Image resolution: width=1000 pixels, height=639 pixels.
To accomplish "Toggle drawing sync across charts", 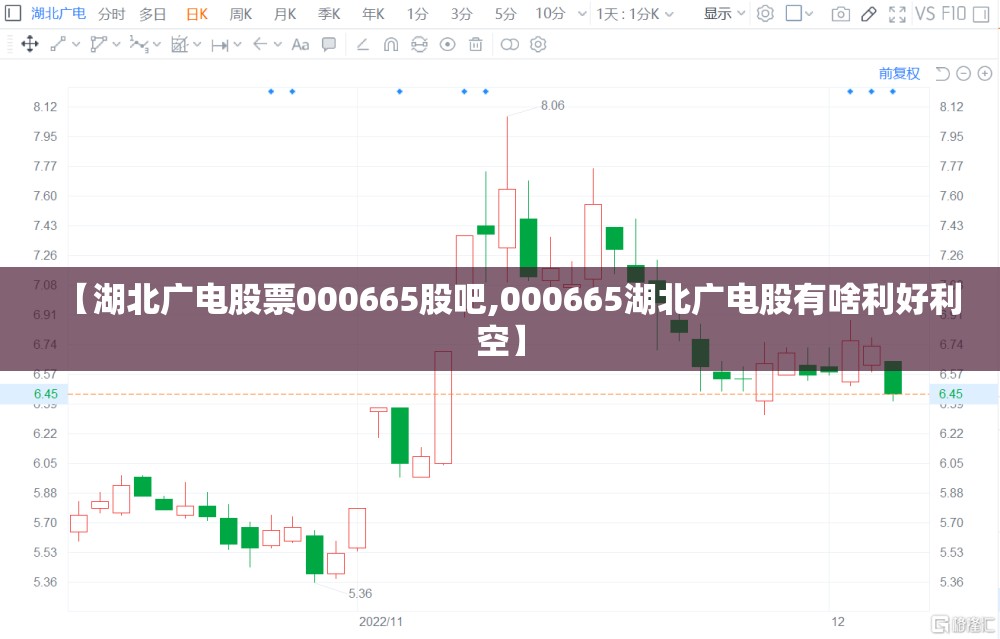I will tap(419, 44).
